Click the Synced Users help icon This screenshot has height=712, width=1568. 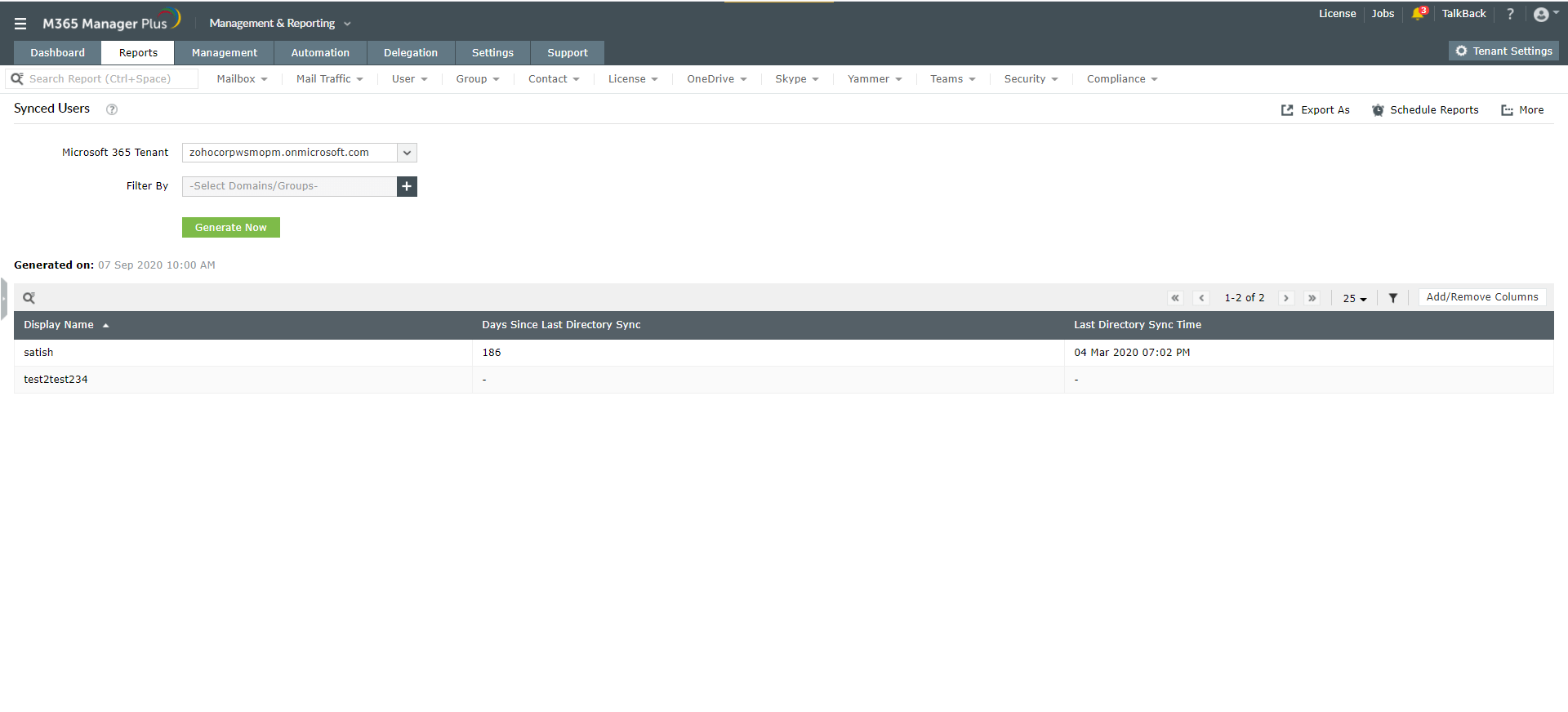point(112,109)
